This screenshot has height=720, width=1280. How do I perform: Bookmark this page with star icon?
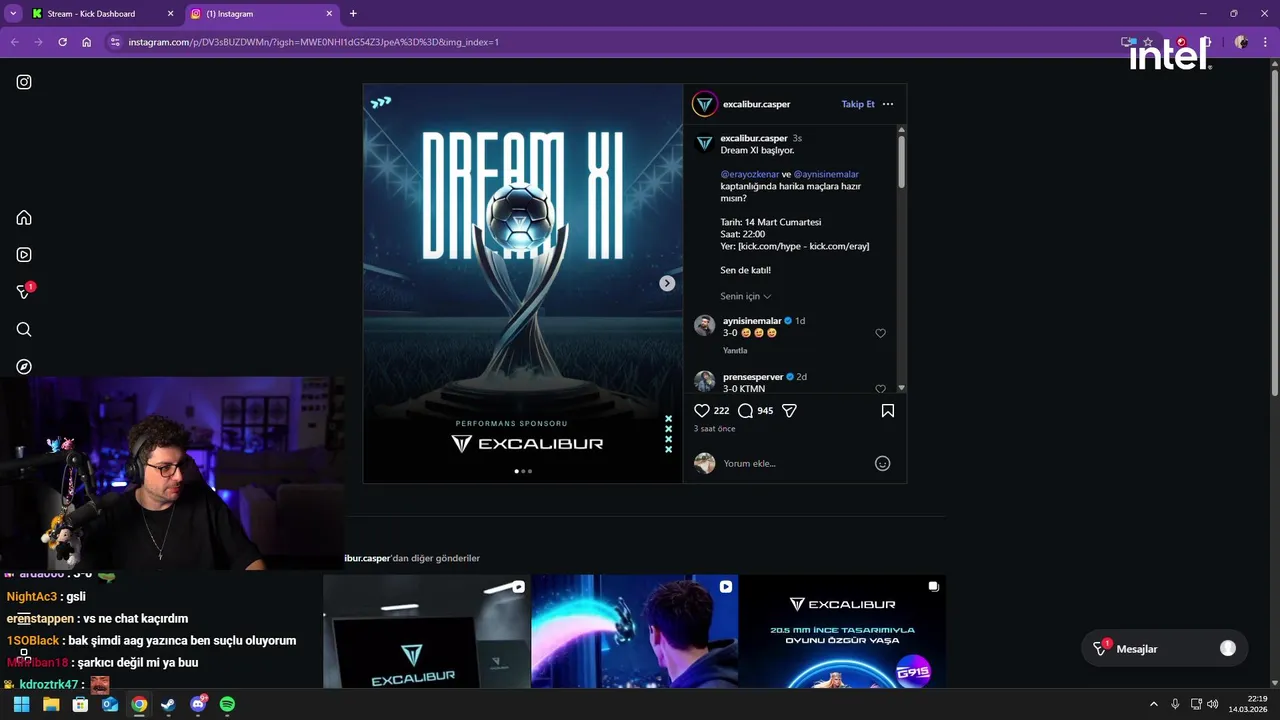(1148, 42)
